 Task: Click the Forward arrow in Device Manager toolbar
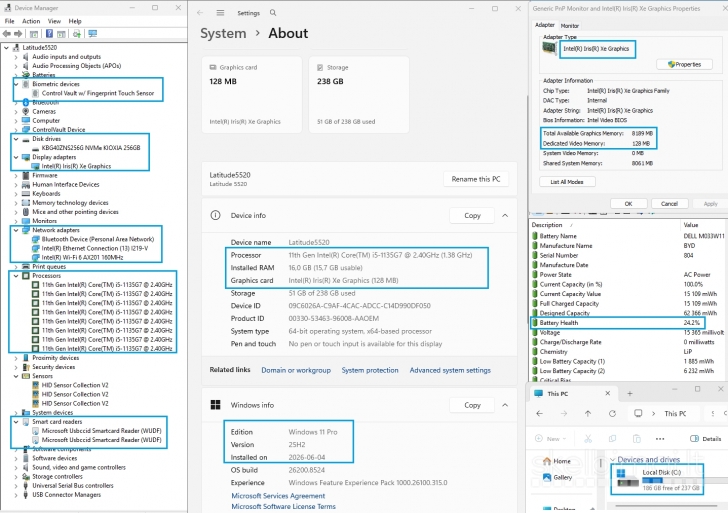coord(18,33)
